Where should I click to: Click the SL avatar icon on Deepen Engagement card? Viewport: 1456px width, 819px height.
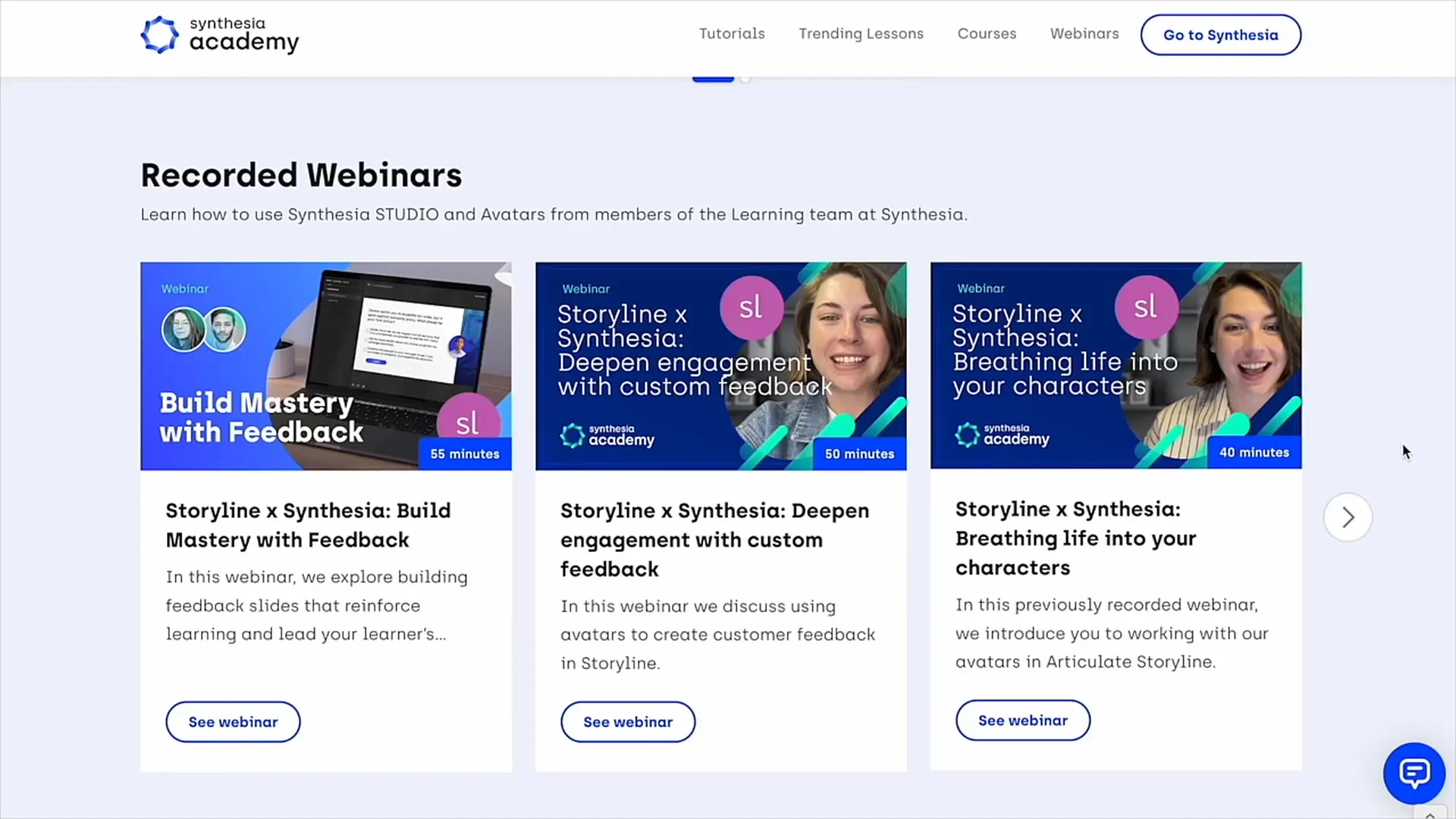750,306
